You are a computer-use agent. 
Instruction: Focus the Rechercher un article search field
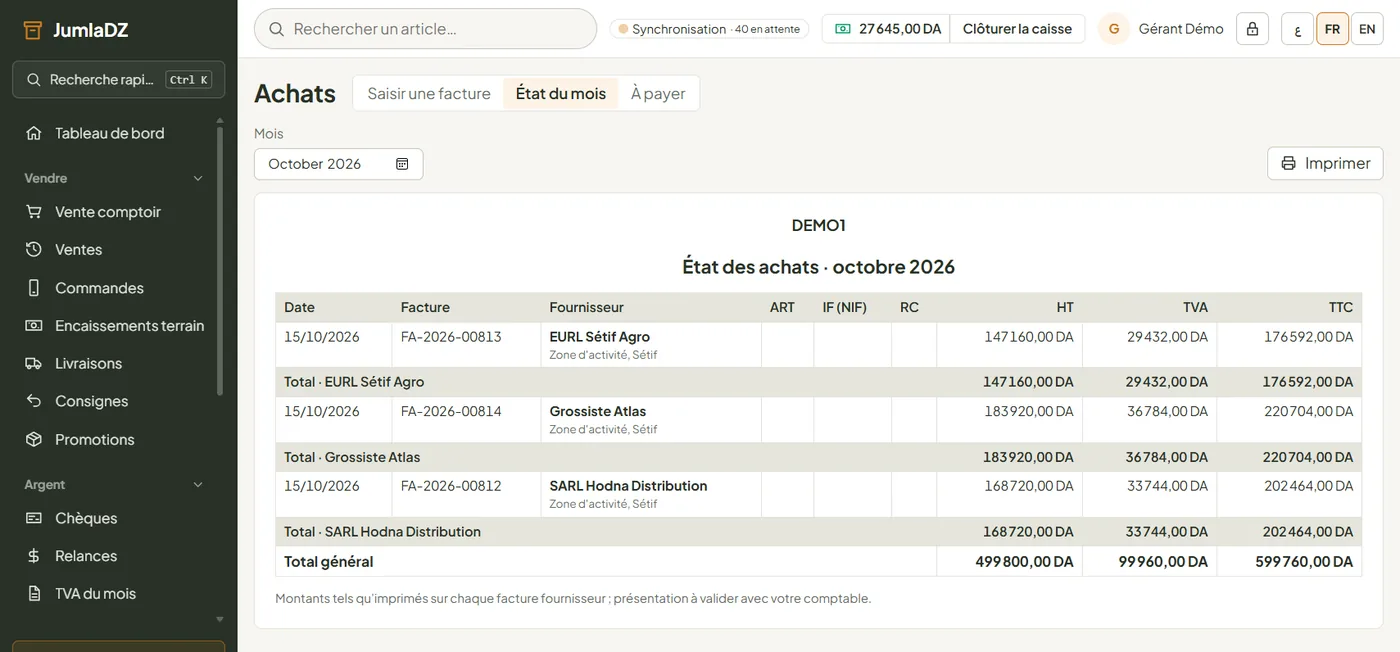tap(426, 29)
